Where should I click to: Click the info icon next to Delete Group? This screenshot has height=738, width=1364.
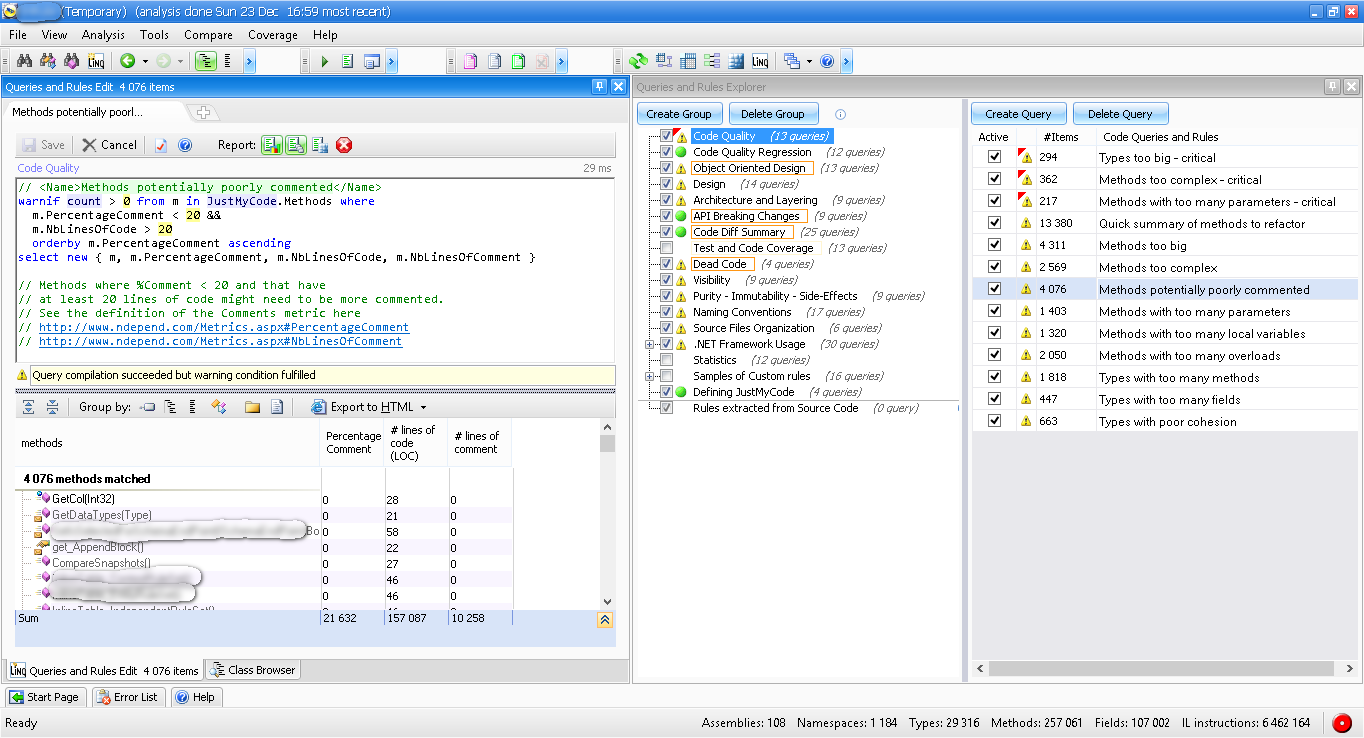[840, 114]
